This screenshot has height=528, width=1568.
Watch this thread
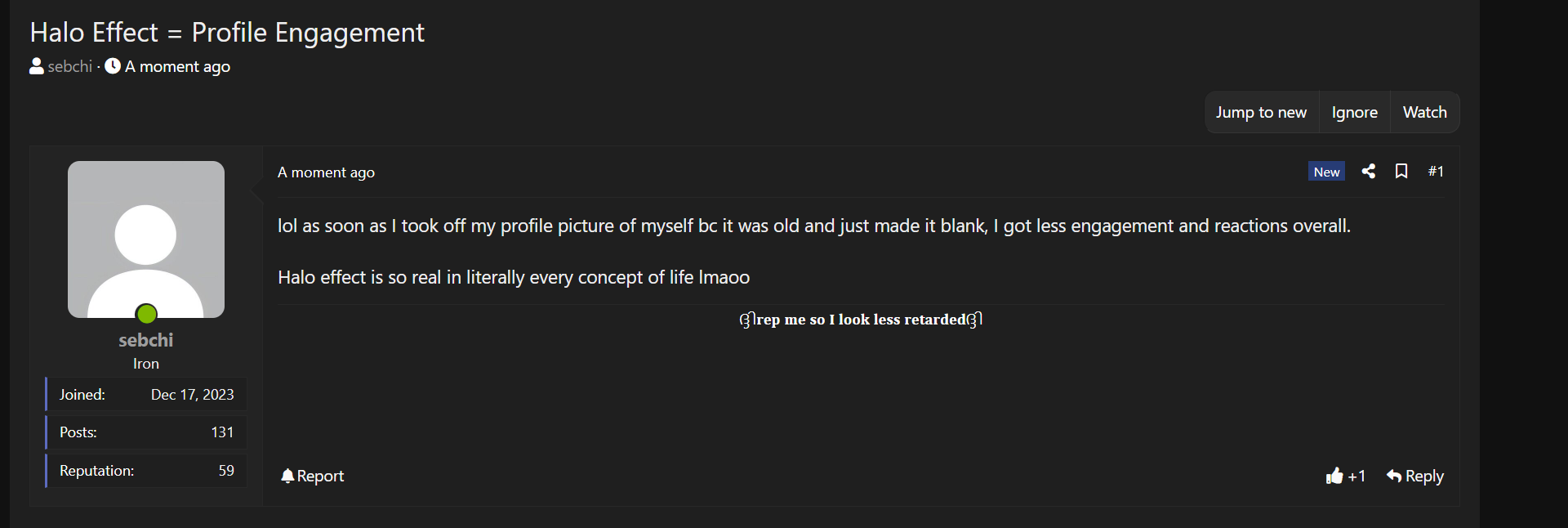coord(1424,113)
